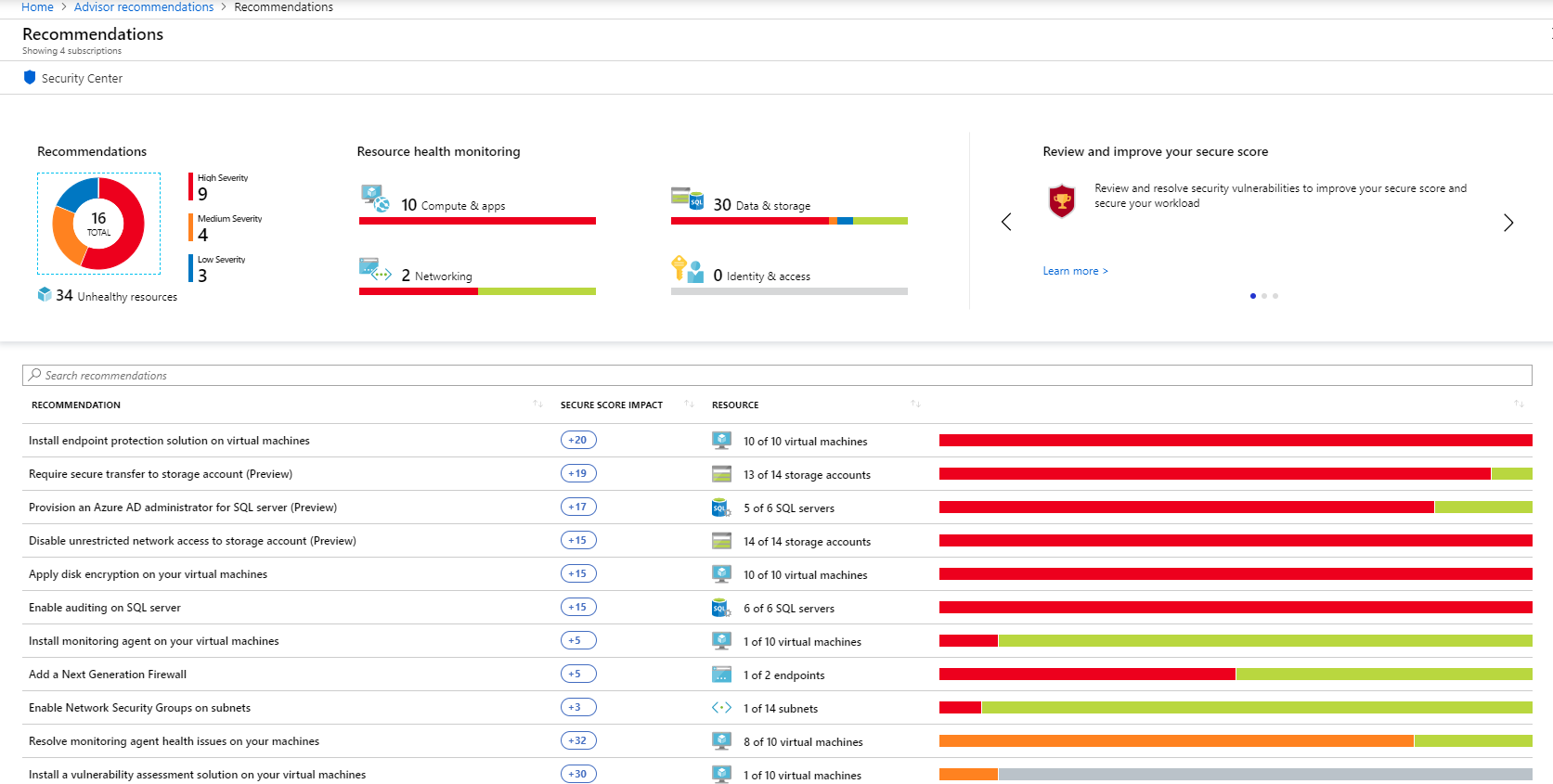Follow the Learn more link
The image size is (1553, 784).
click(1075, 271)
